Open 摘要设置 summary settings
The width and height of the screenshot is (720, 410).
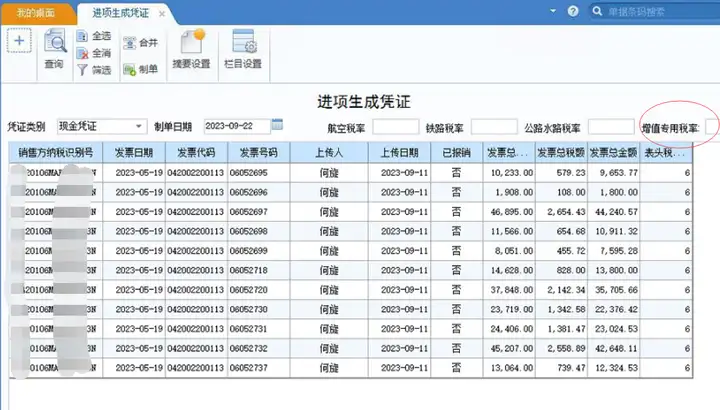click(x=191, y=49)
